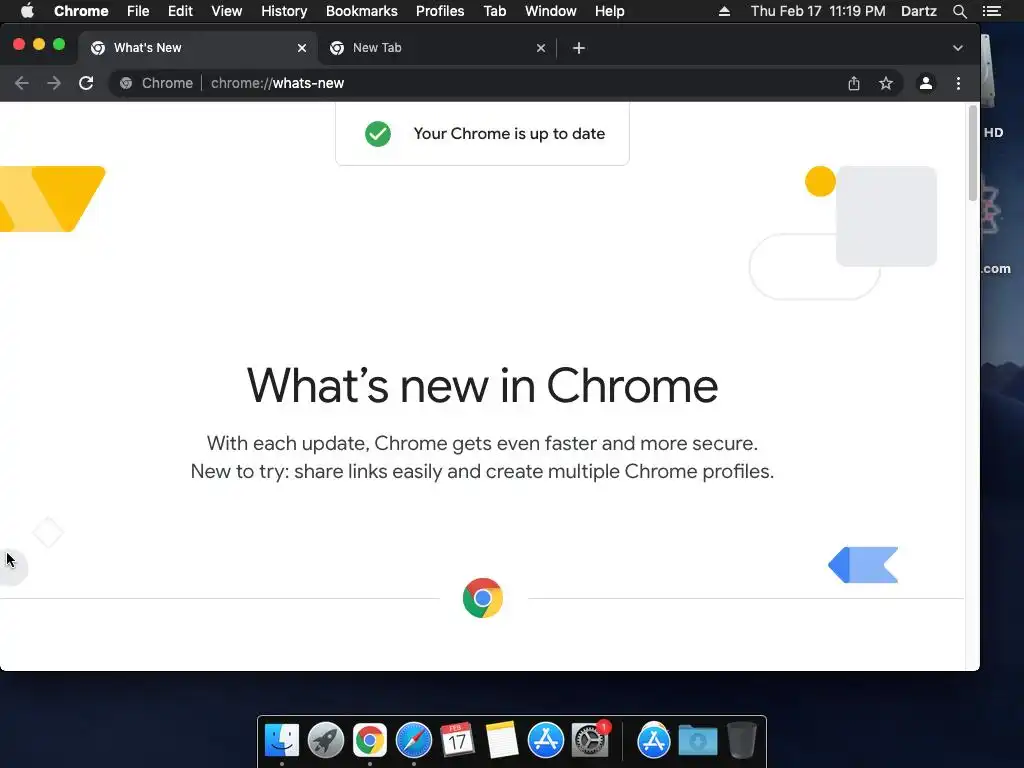Image resolution: width=1024 pixels, height=768 pixels.
Task: Open the Bookmarks menu
Action: tap(362, 11)
